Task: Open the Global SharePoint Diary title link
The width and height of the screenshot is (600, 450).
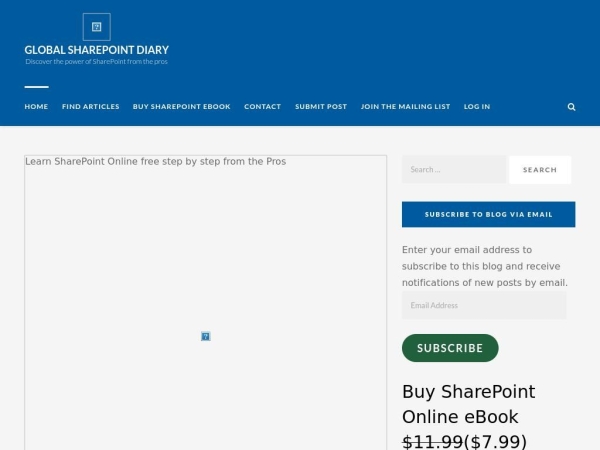Action: pos(96,50)
